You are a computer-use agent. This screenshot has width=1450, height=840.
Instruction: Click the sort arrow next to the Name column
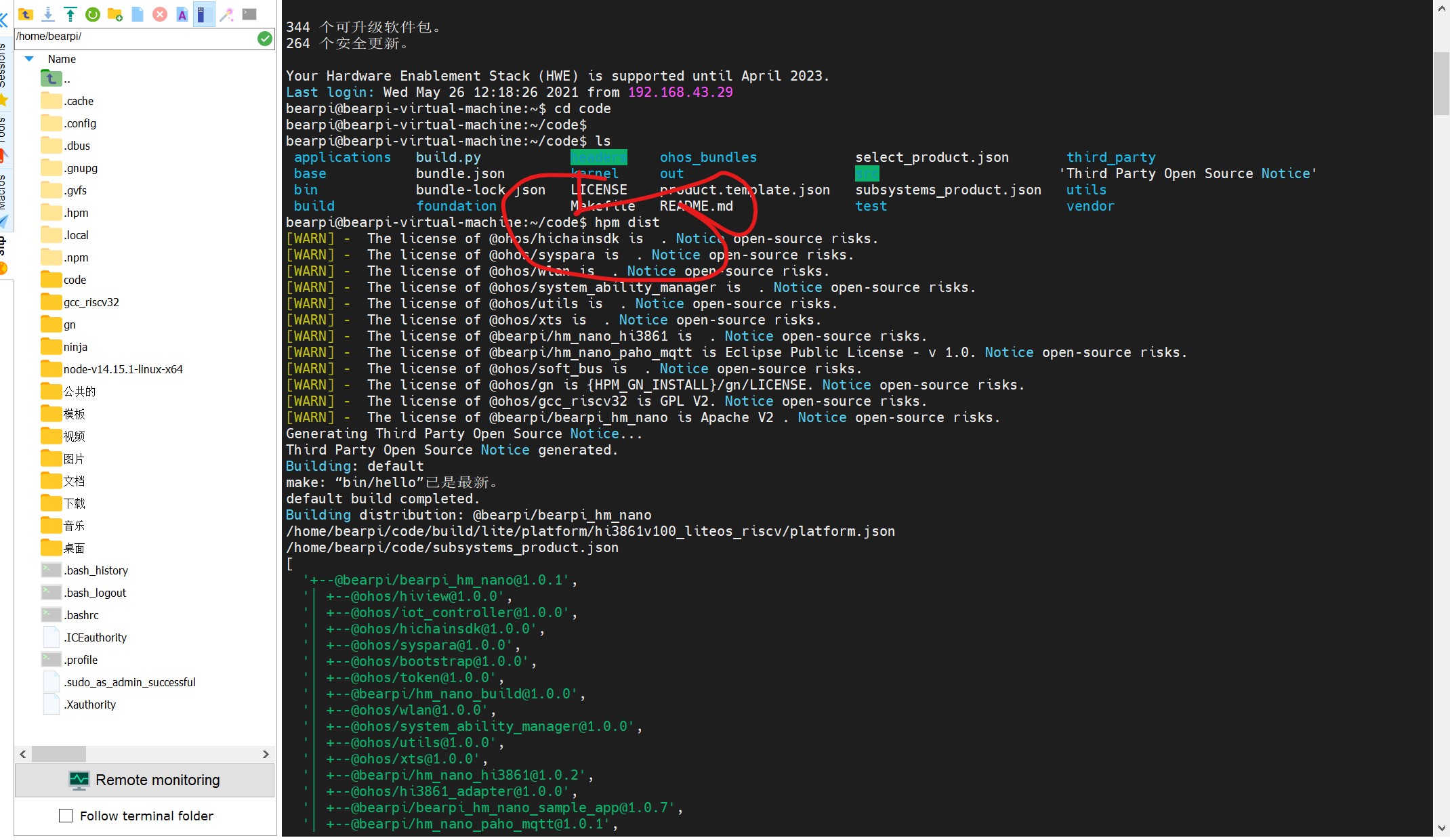coord(29,59)
